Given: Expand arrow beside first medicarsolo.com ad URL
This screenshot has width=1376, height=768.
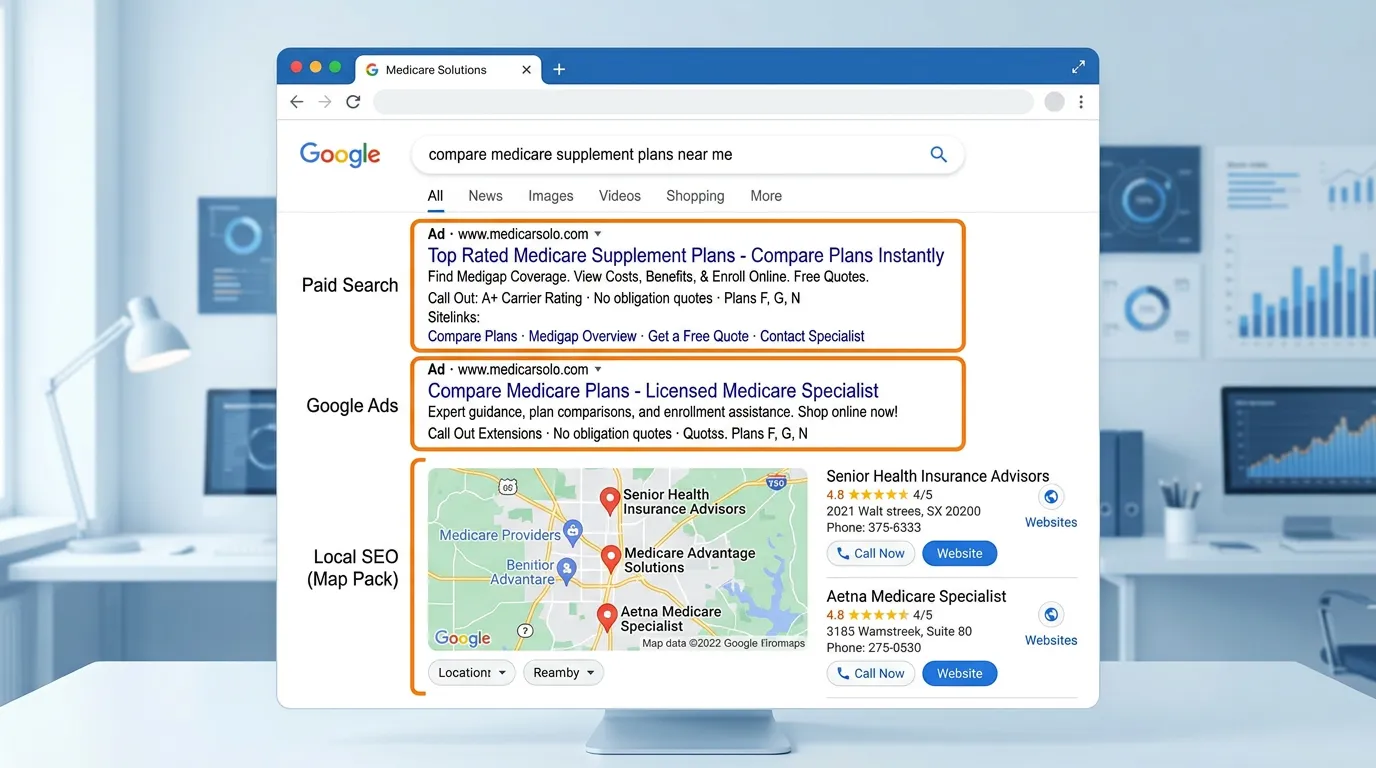Looking at the screenshot, I should pos(598,234).
